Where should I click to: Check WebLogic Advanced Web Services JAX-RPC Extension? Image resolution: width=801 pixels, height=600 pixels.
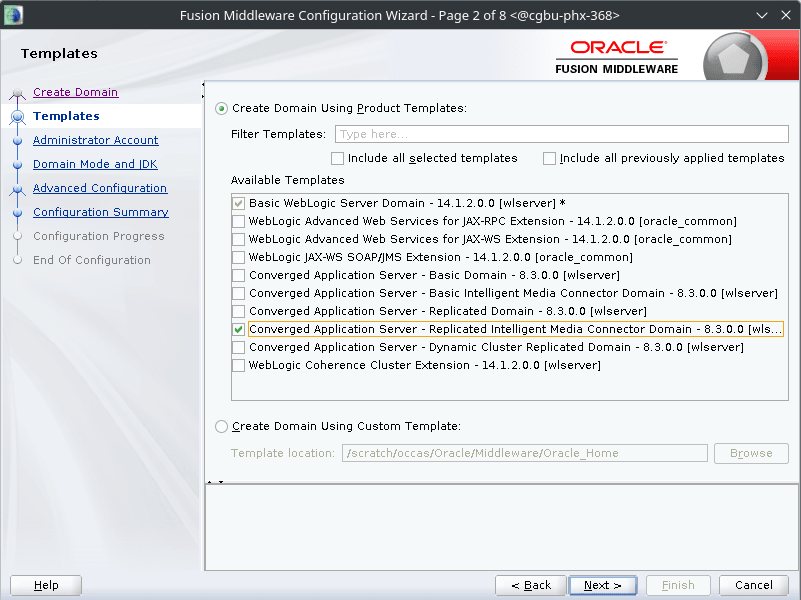coord(238,221)
